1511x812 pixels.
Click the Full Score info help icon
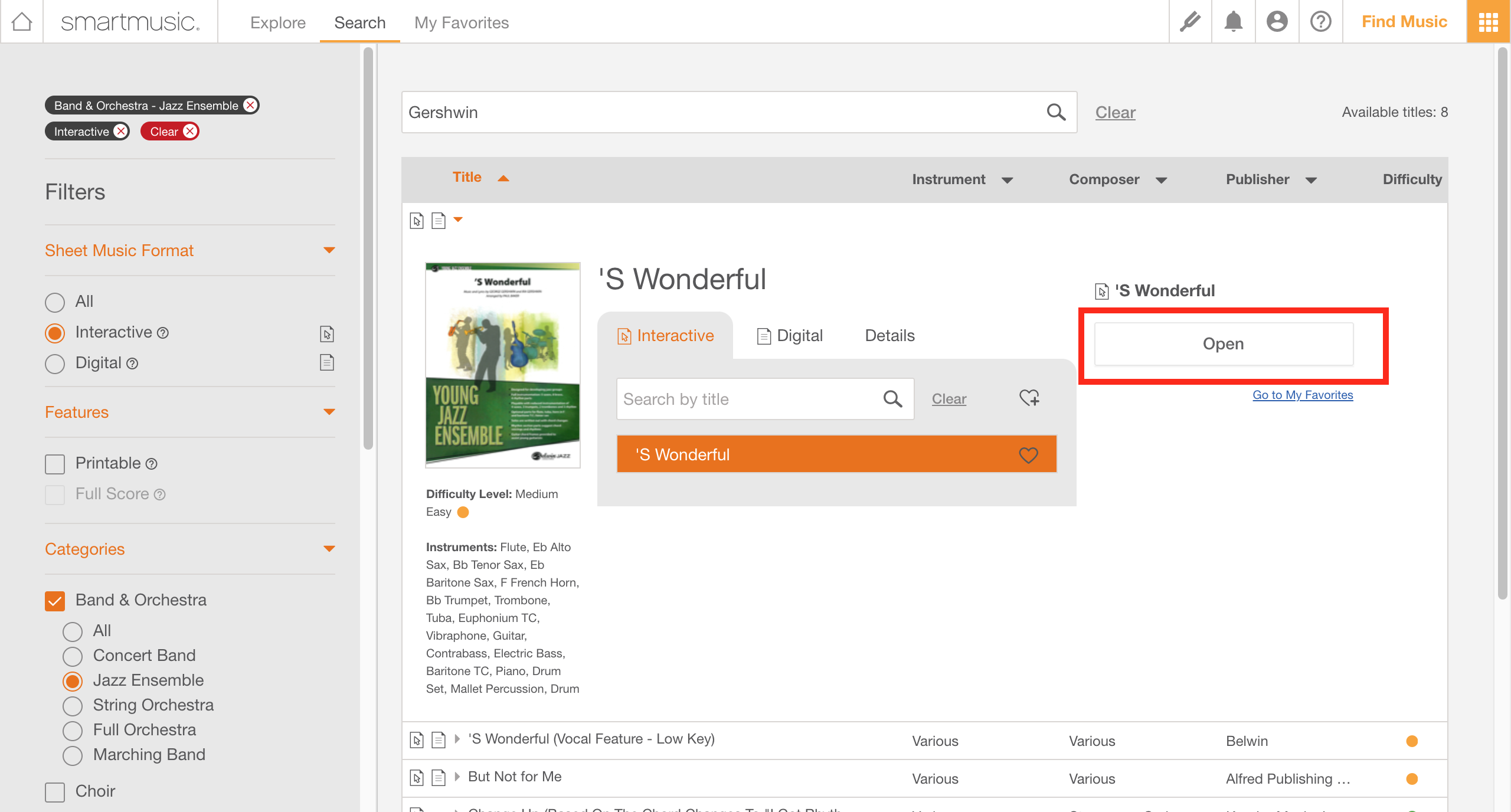(x=159, y=495)
